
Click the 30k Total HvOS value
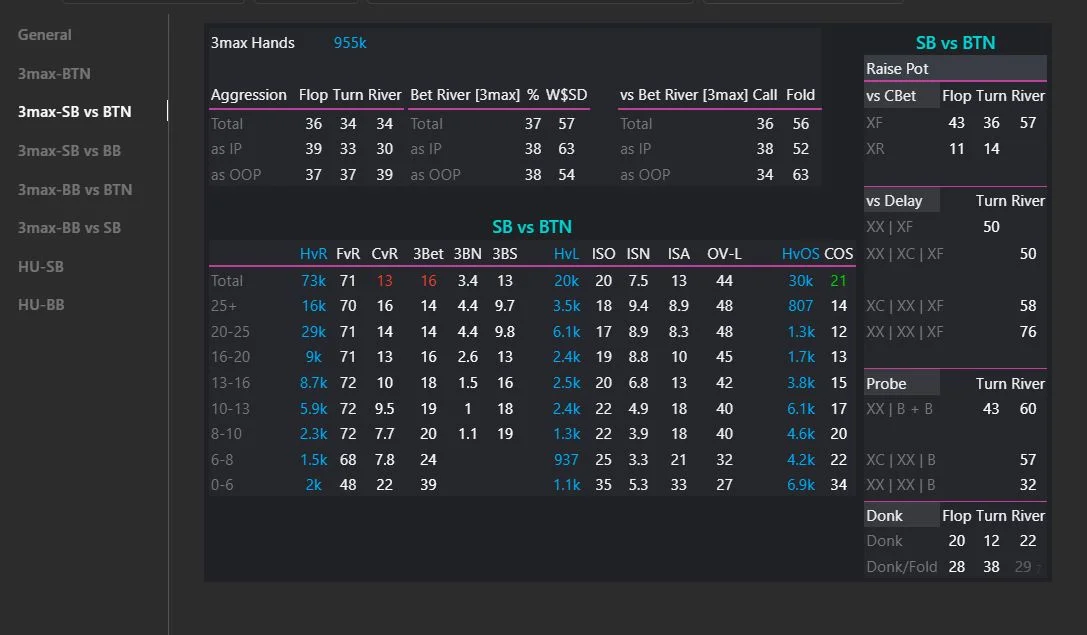801,281
